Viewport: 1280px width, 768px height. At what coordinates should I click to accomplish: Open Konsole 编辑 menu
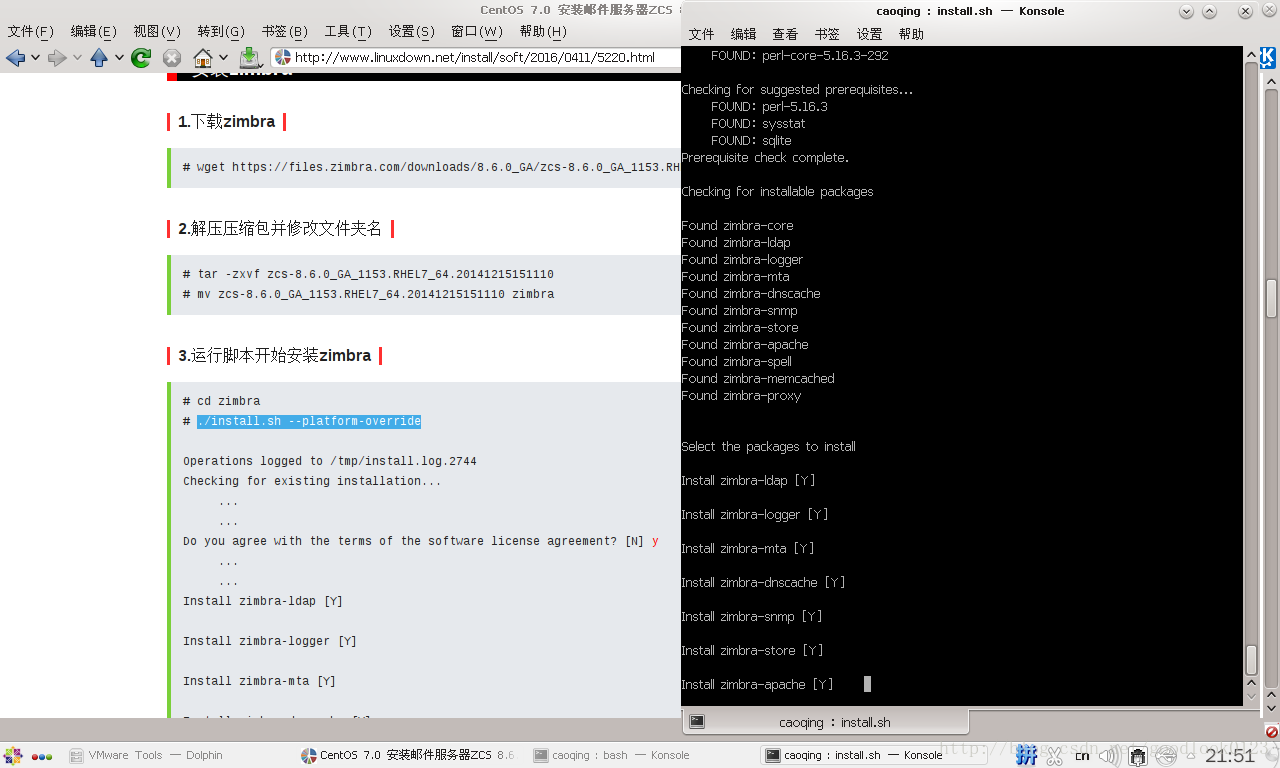pos(744,34)
